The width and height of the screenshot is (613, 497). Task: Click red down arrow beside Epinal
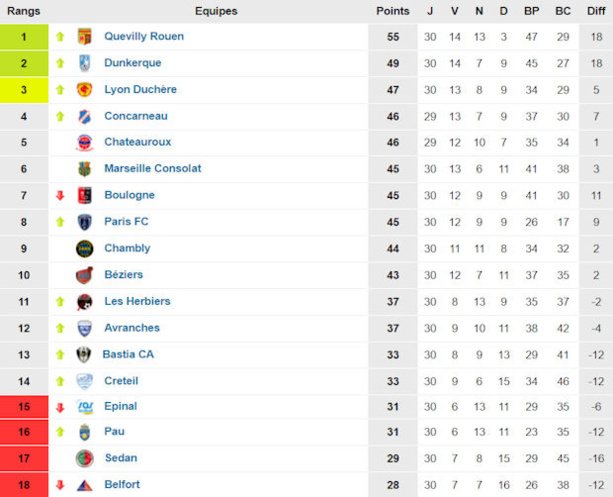[60, 407]
